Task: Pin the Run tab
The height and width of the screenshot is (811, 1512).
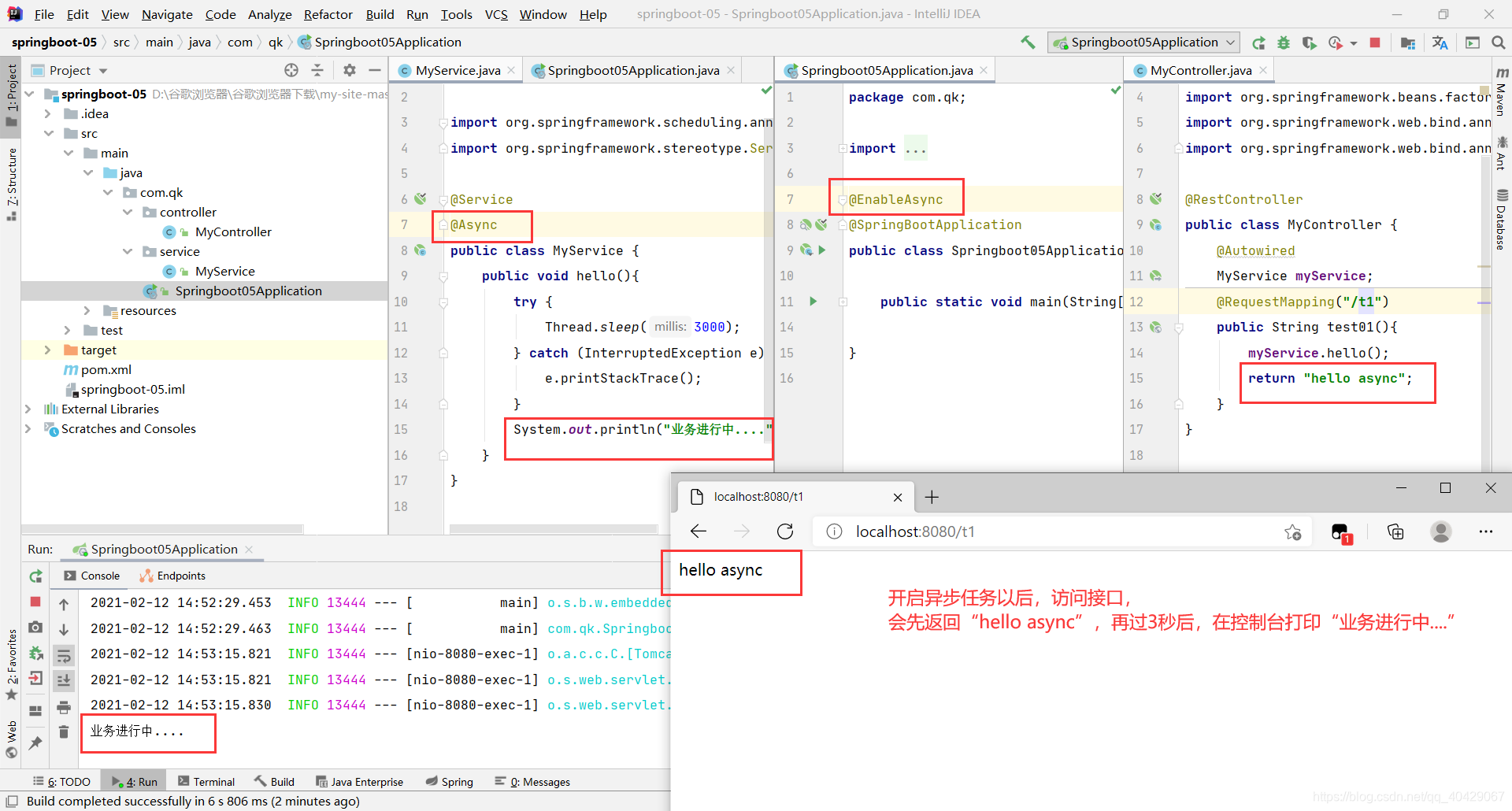Action: (35, 742)
